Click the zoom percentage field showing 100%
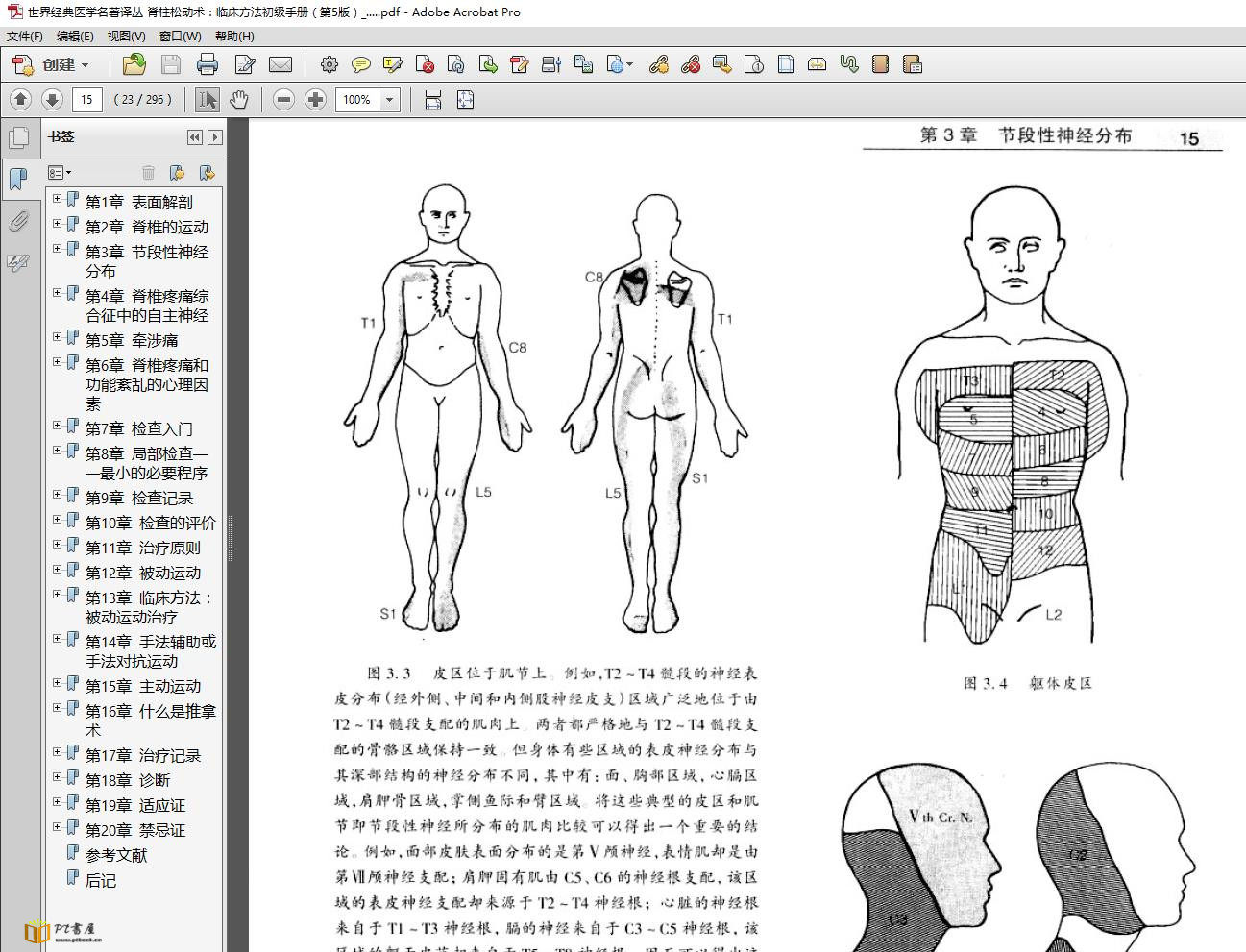The image size is (1246, 952). (x=357, y=100)
